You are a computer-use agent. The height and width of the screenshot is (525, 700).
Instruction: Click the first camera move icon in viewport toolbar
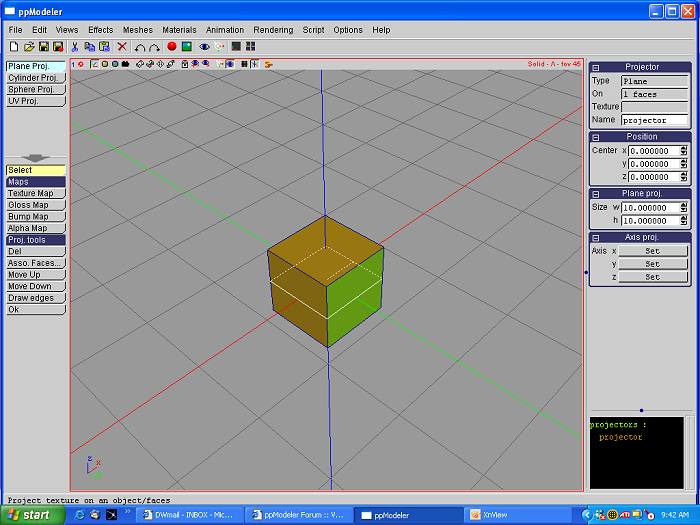[x=140, y=64]
